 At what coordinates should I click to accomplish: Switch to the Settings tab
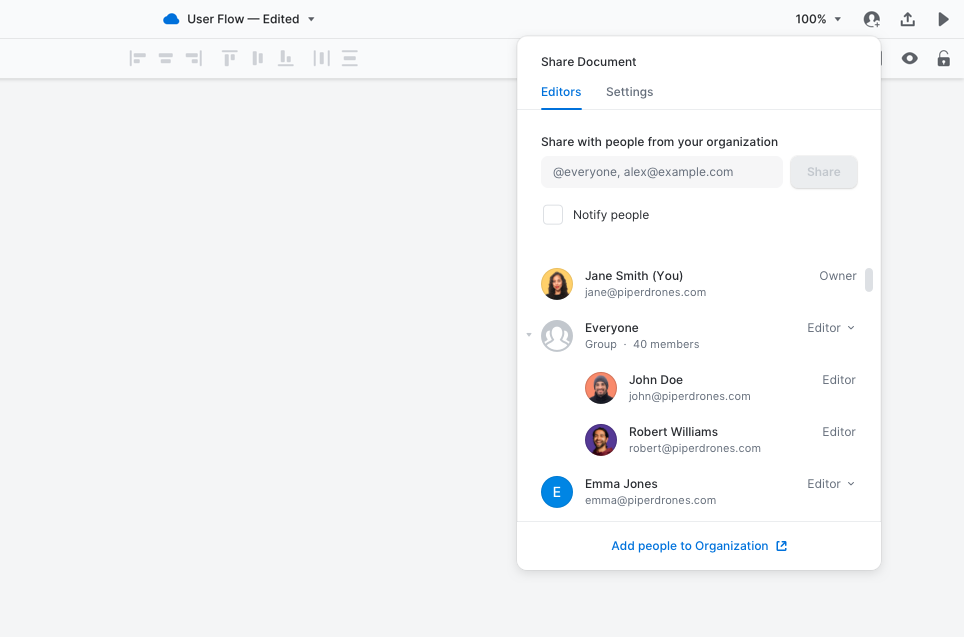coord(629,92)
